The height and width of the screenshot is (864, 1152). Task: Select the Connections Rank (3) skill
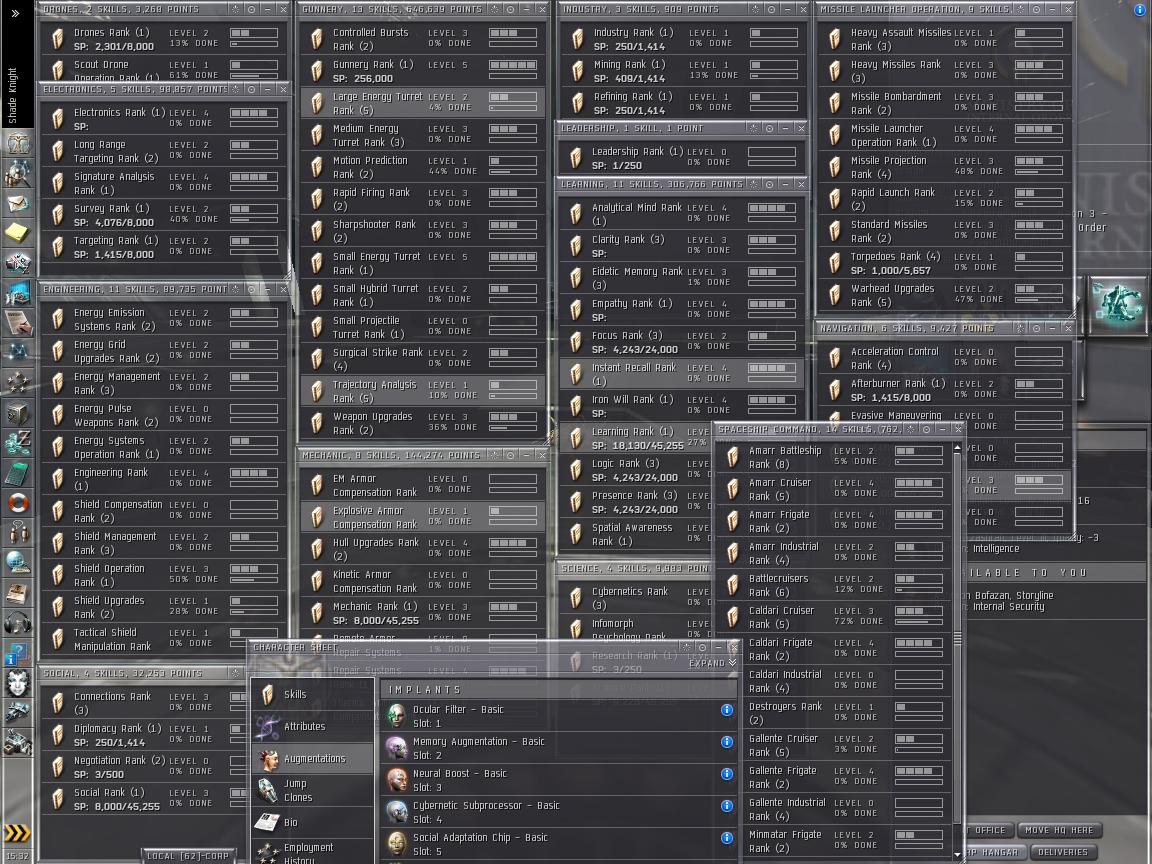click(143, 703)
